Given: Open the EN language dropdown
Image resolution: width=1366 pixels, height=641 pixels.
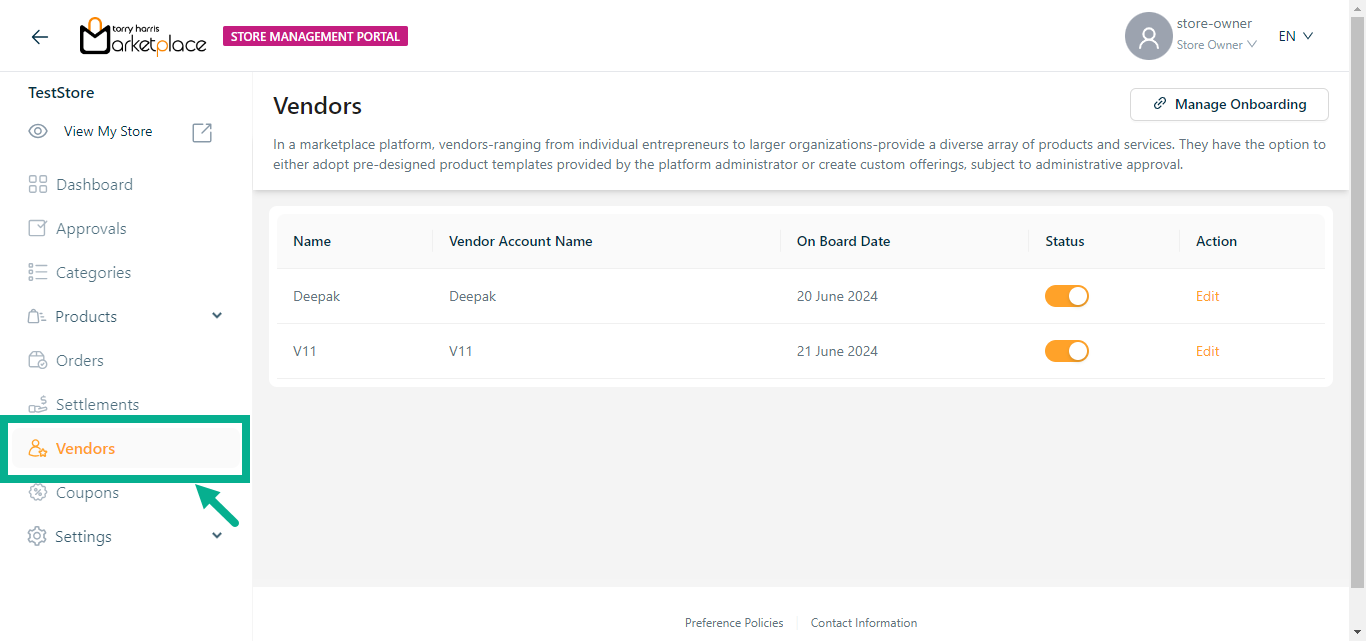Looking at the screenshot, I should (x=1295, y=36).
